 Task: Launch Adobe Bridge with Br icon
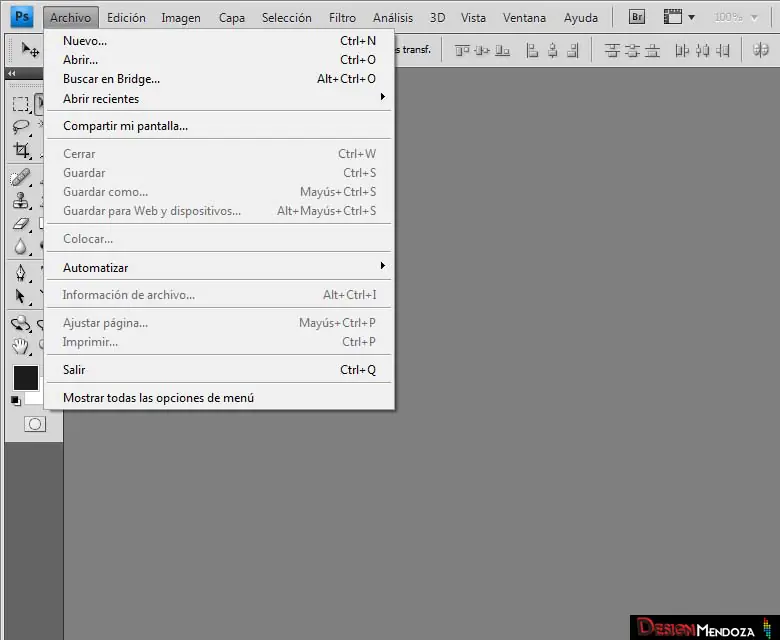(637, 17)
